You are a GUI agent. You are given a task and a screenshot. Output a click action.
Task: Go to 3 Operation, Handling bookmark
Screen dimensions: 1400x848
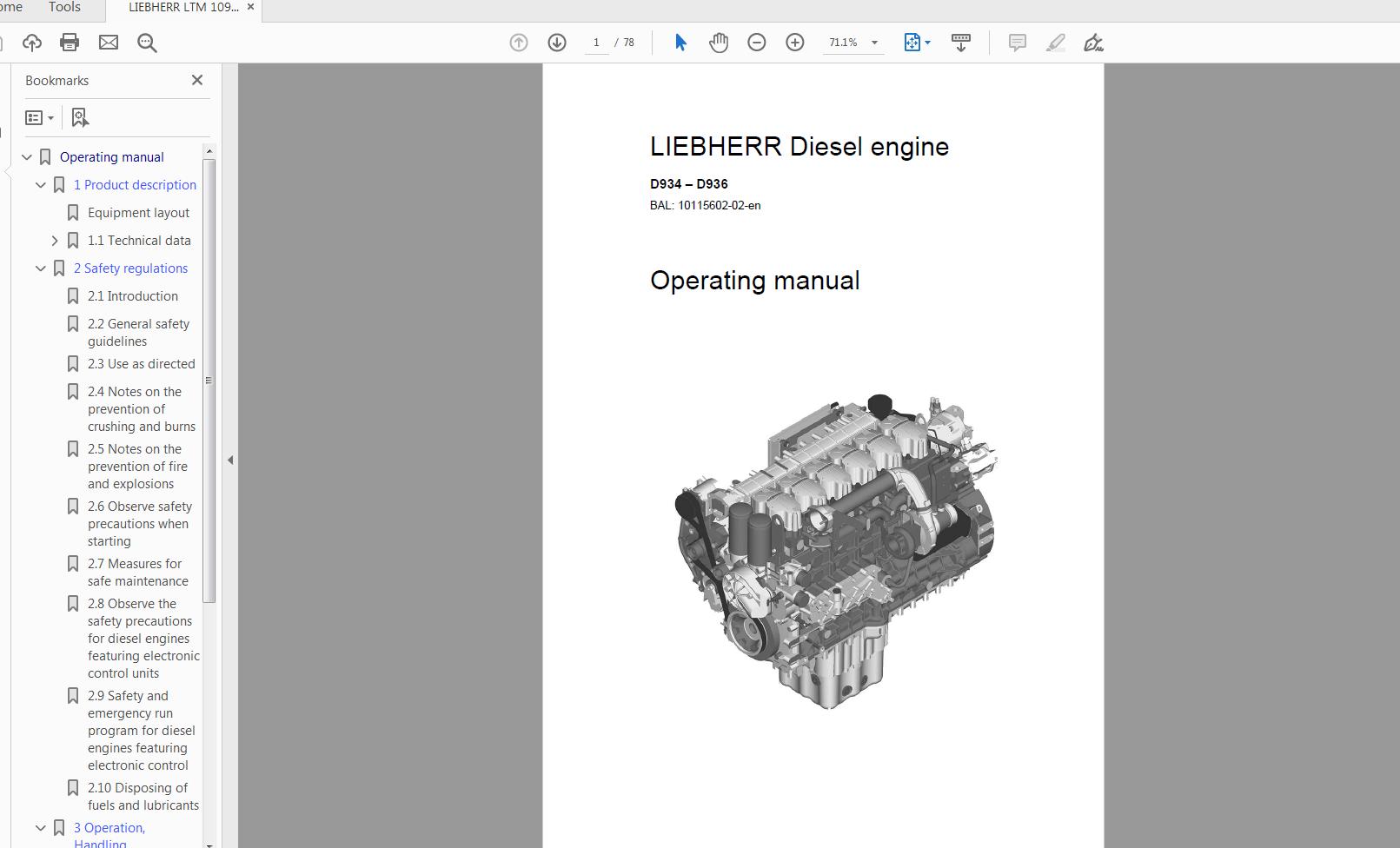(109, 835)
